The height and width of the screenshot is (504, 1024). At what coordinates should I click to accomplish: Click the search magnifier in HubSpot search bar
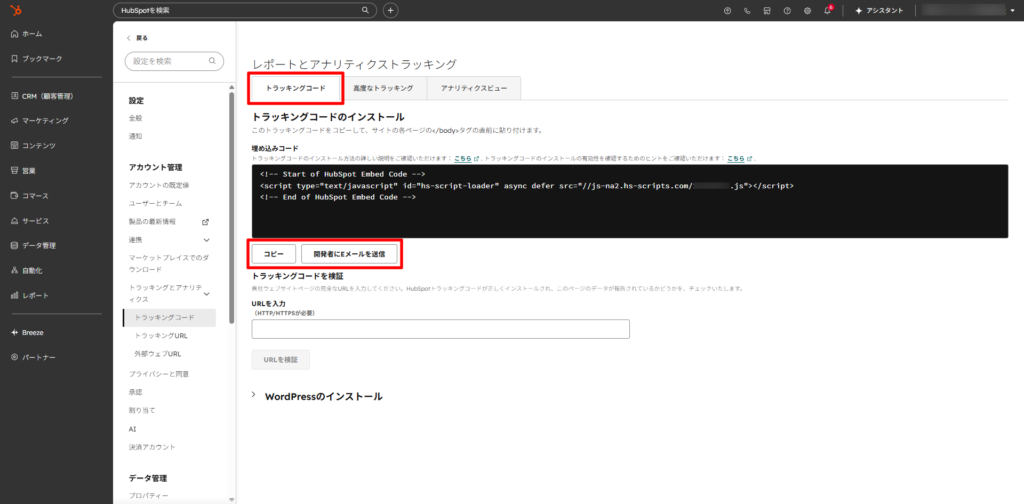tap(365, 10)
